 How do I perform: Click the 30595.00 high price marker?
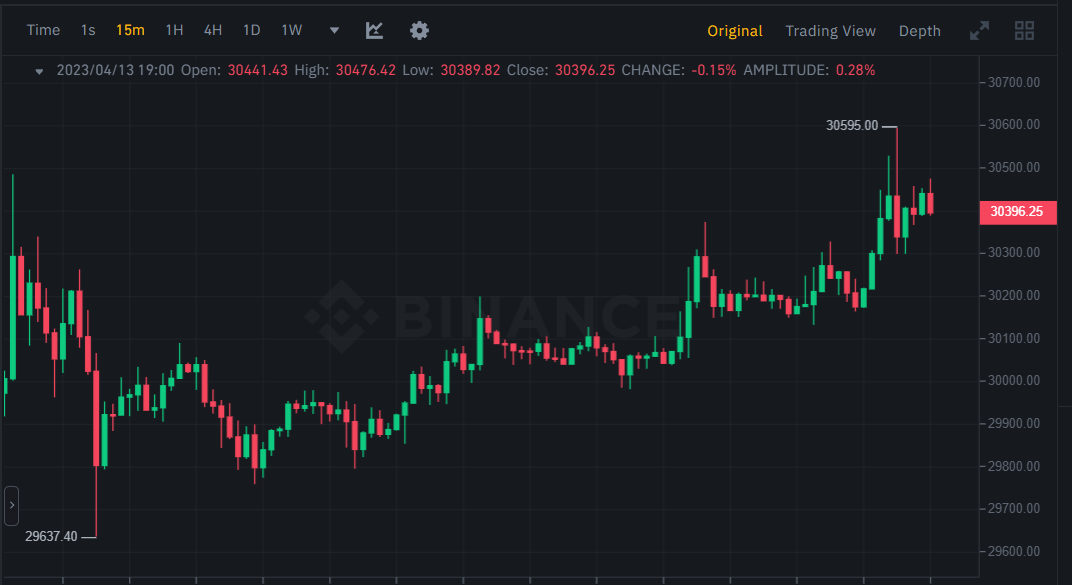(x=852, y=126)
